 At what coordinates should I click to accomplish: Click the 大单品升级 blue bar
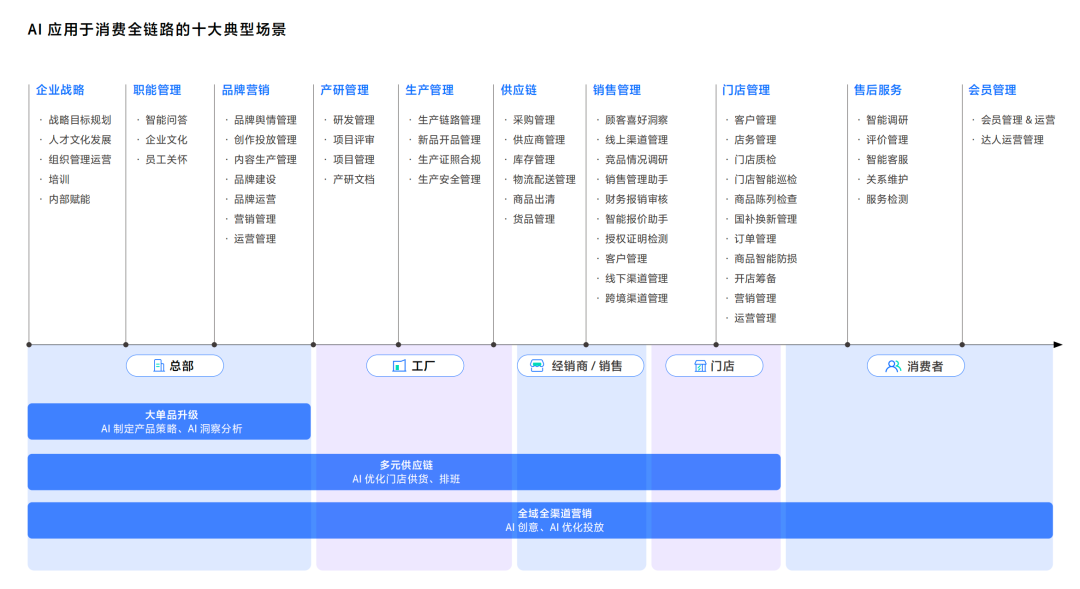[x=169, y=421]
